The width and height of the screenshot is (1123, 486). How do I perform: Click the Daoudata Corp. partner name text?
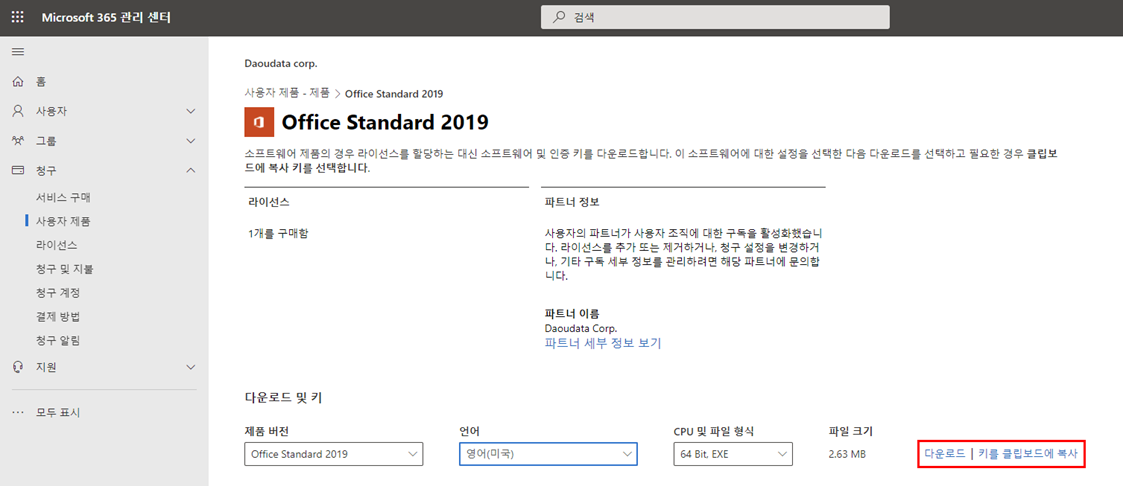581,329
